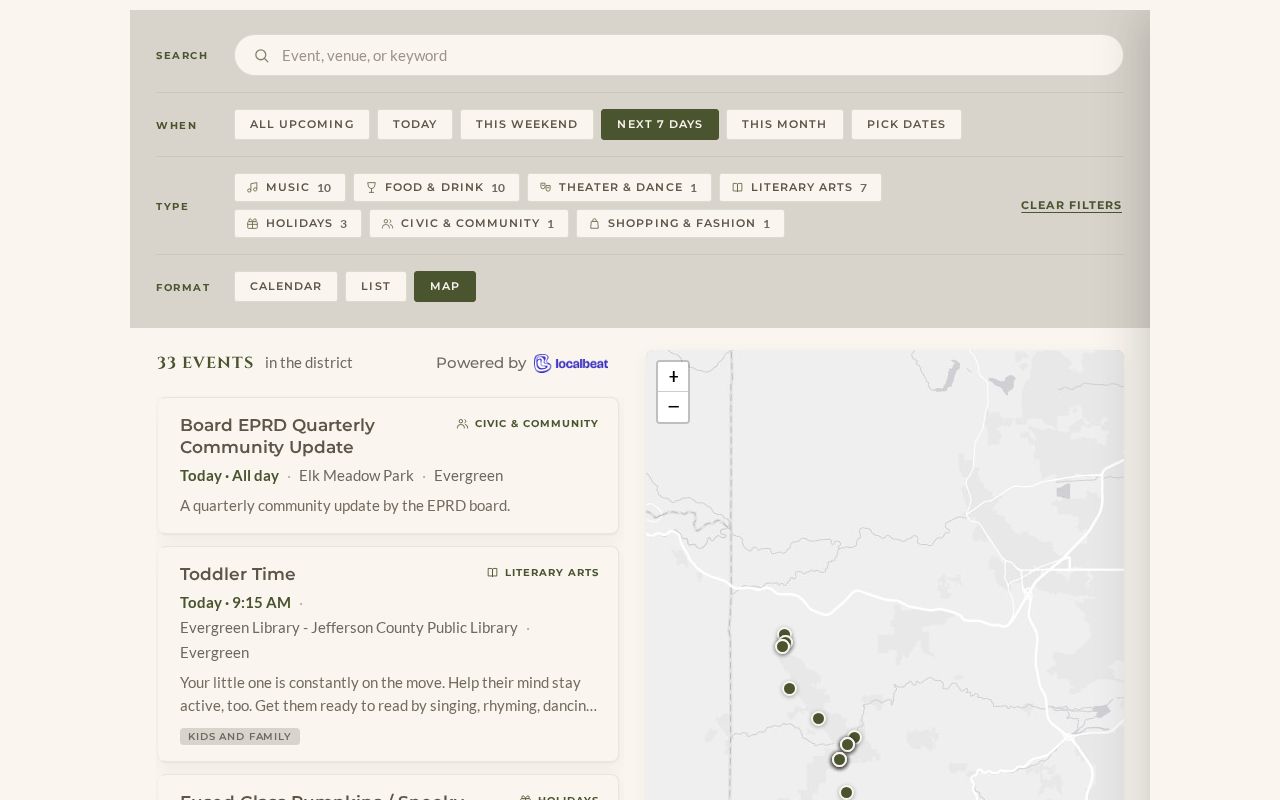Select the All Upcoming date filter

tap(302, 124)
